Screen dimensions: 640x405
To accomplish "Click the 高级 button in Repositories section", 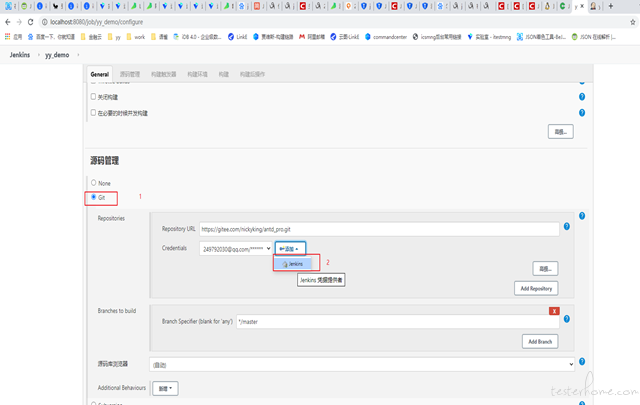I will (545, 269).
